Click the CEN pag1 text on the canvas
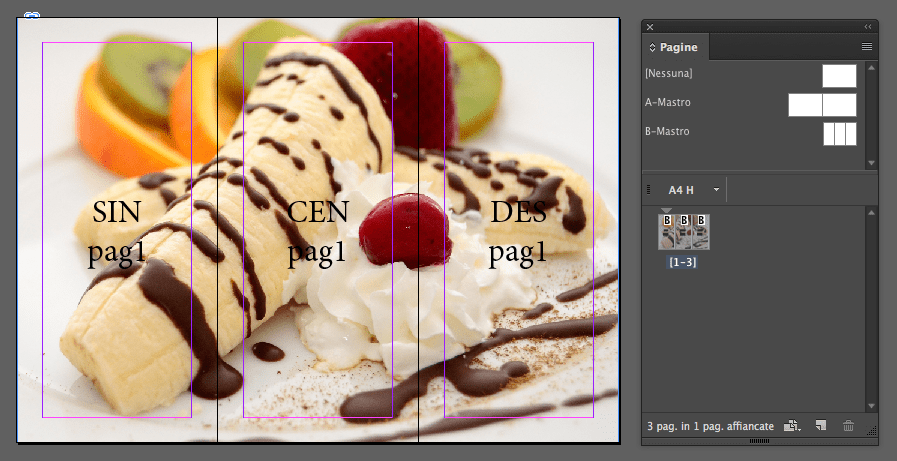The image size is (897, 461). click(x=317, y=232)
